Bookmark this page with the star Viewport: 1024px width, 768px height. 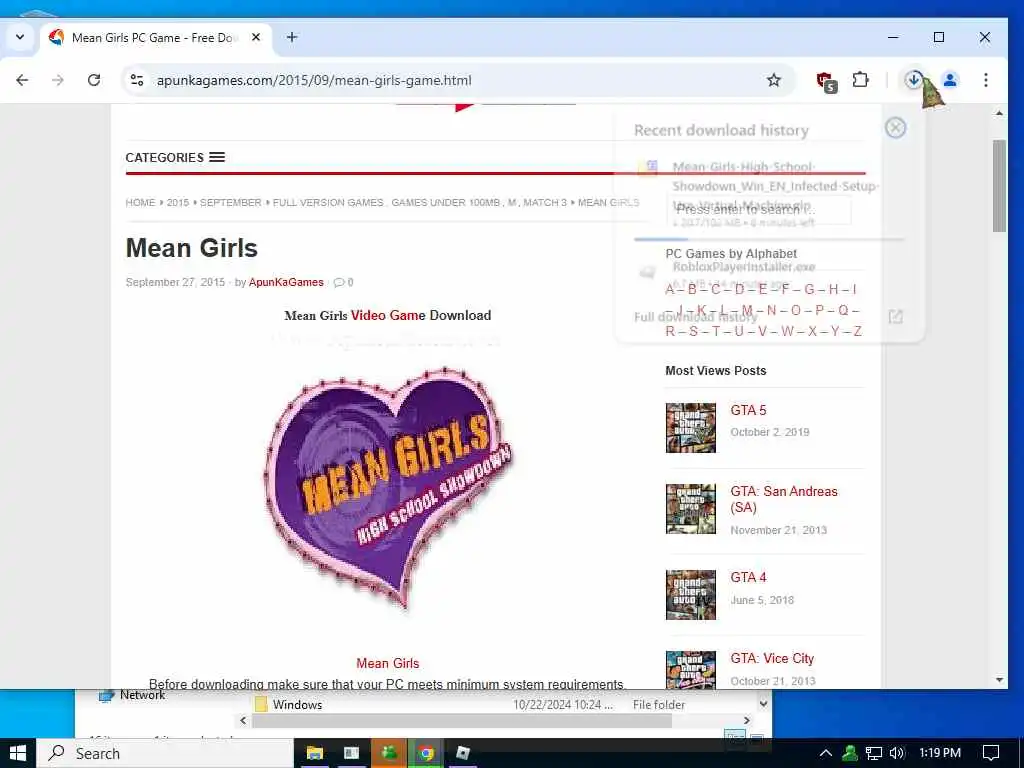pos(774,80)
